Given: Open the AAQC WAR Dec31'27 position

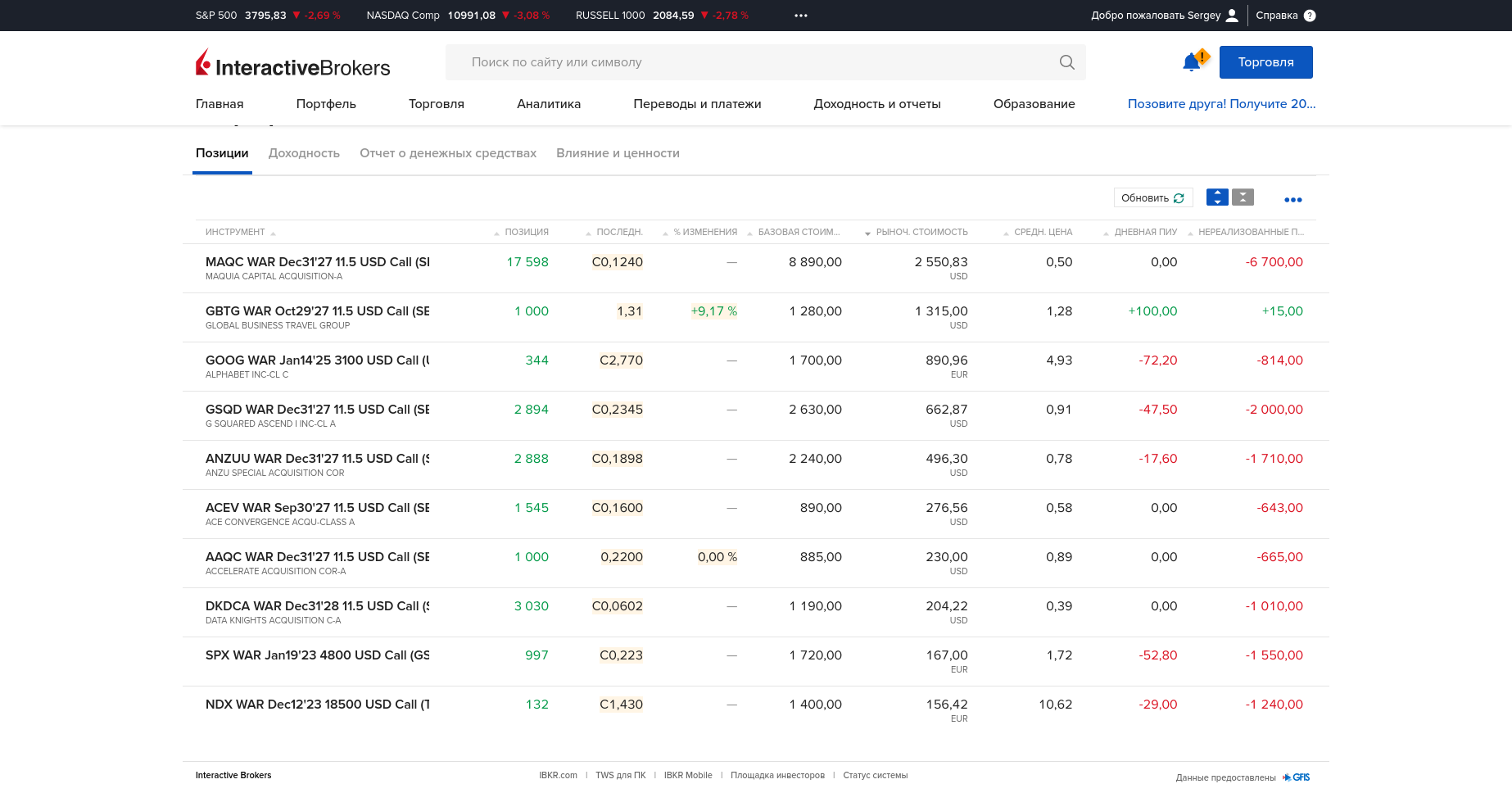Looking at the screenshot, I should (x=318, y=557).
